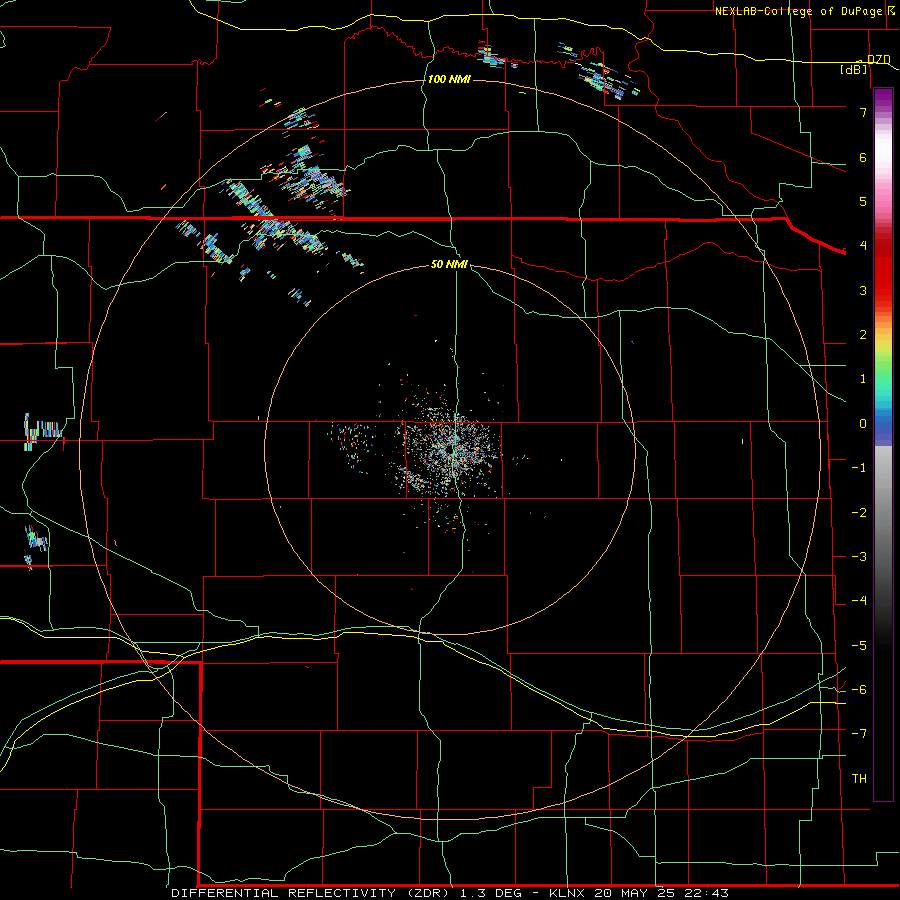Click the 5 value on the color scale
Viewport: 900px width, 900px height.
863,201
